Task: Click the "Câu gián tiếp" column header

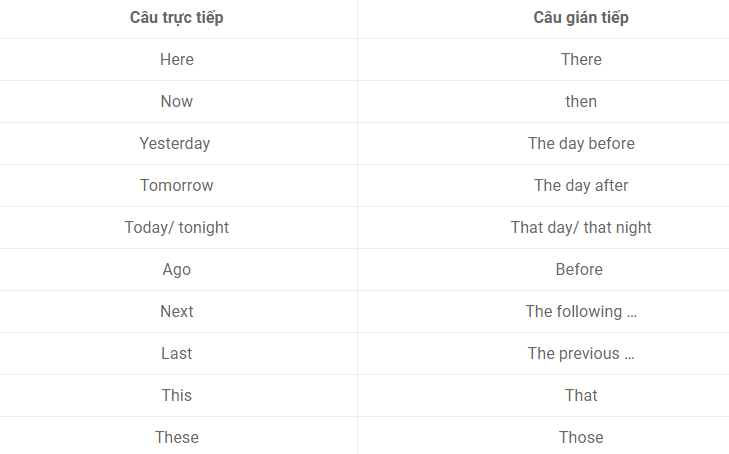Action: tap(581, 18)
